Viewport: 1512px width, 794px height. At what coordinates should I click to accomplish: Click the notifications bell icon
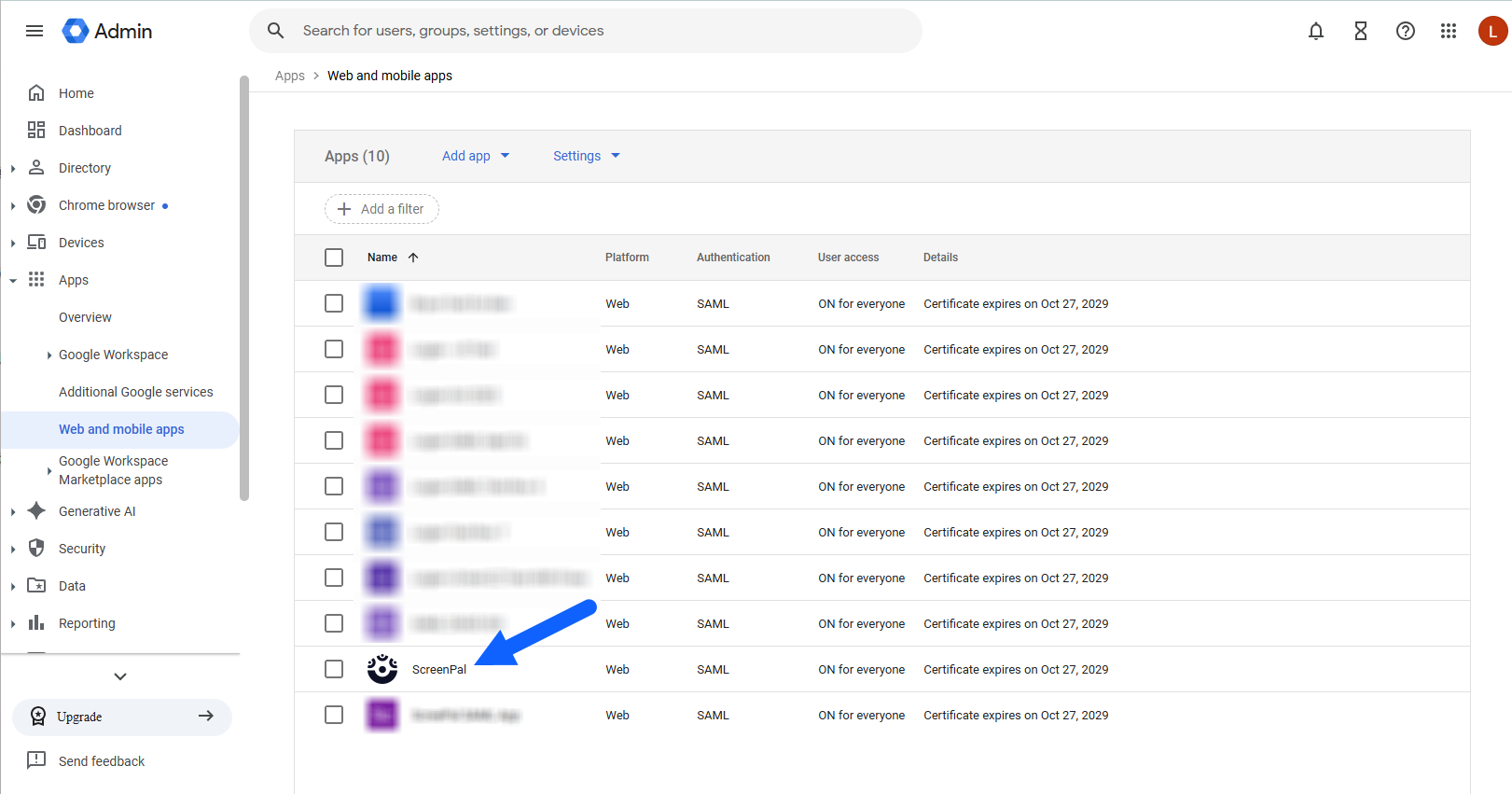[x=1315, y=31]
